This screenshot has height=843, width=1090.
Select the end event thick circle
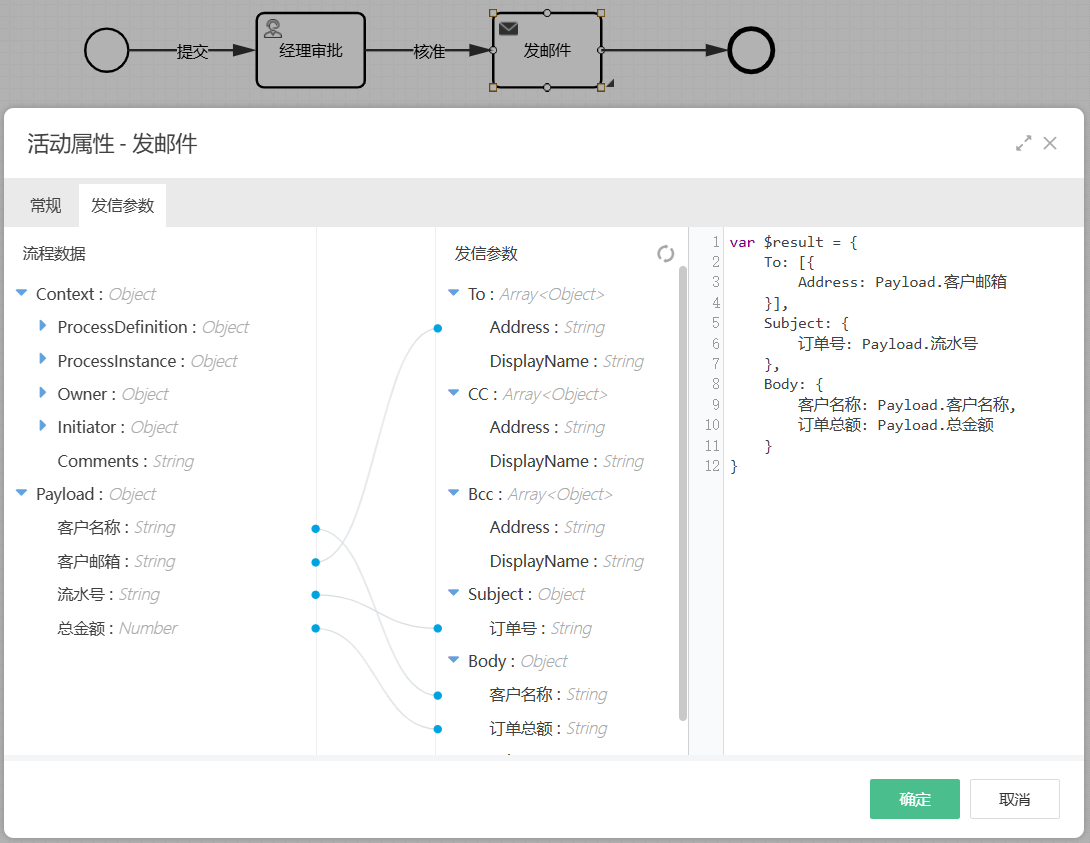pyautogui.click(x=751, y=50)
